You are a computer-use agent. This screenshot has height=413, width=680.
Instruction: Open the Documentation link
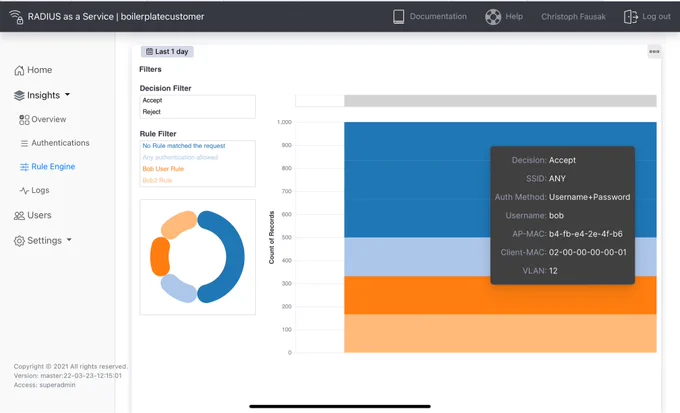coord(438,16)
